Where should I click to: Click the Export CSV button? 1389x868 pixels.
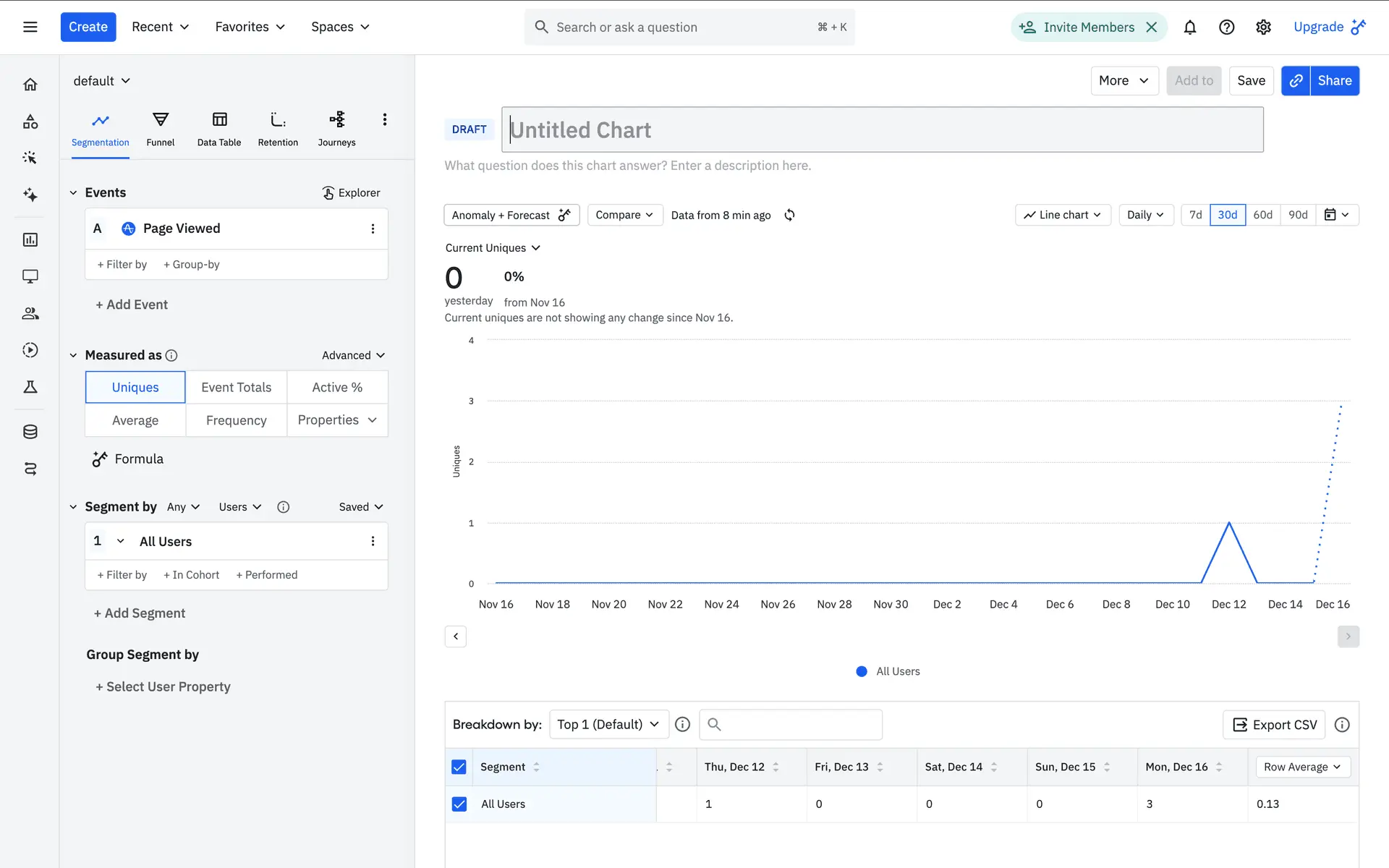coord(1274,724)
